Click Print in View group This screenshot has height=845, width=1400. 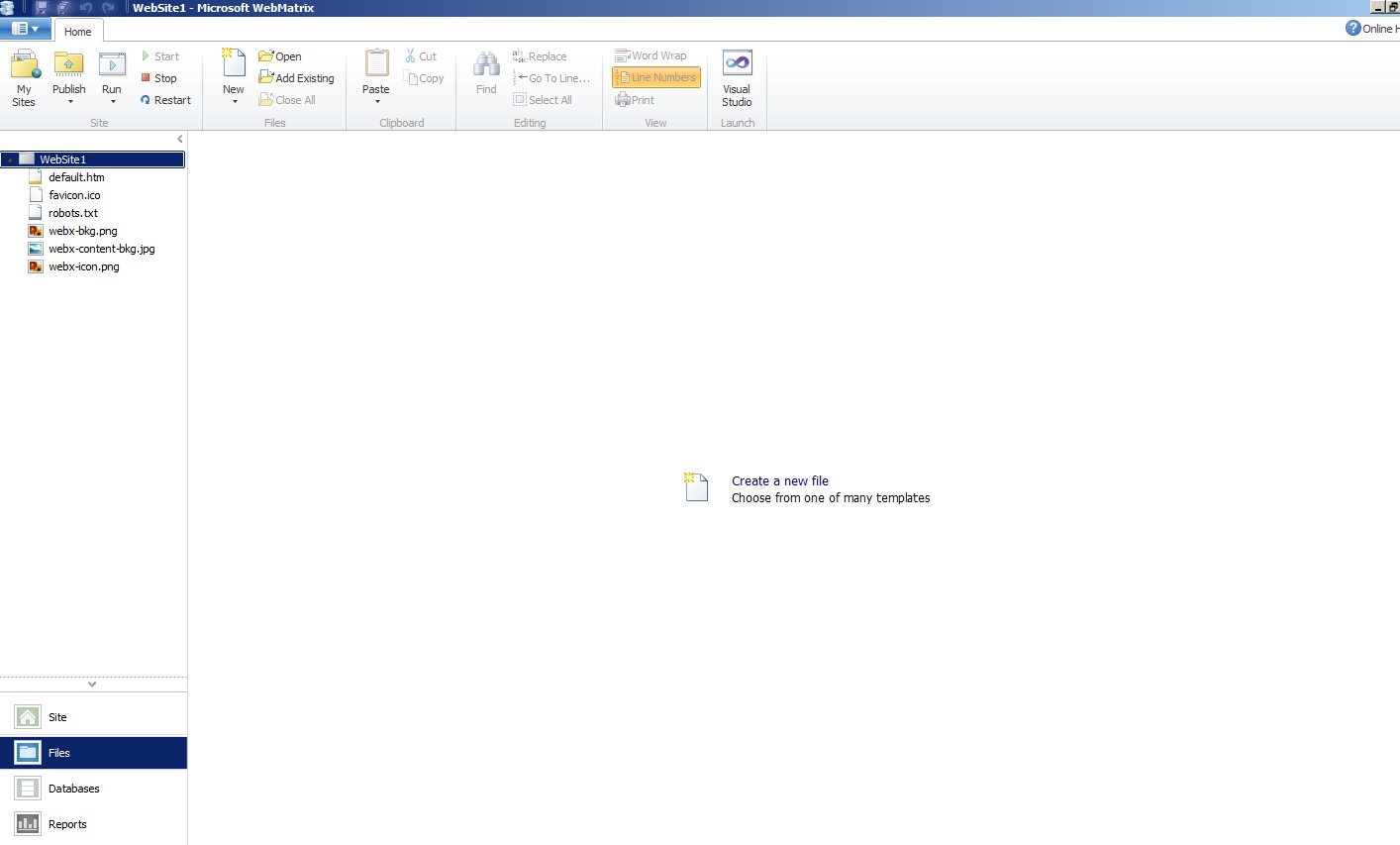click(635, 100)
